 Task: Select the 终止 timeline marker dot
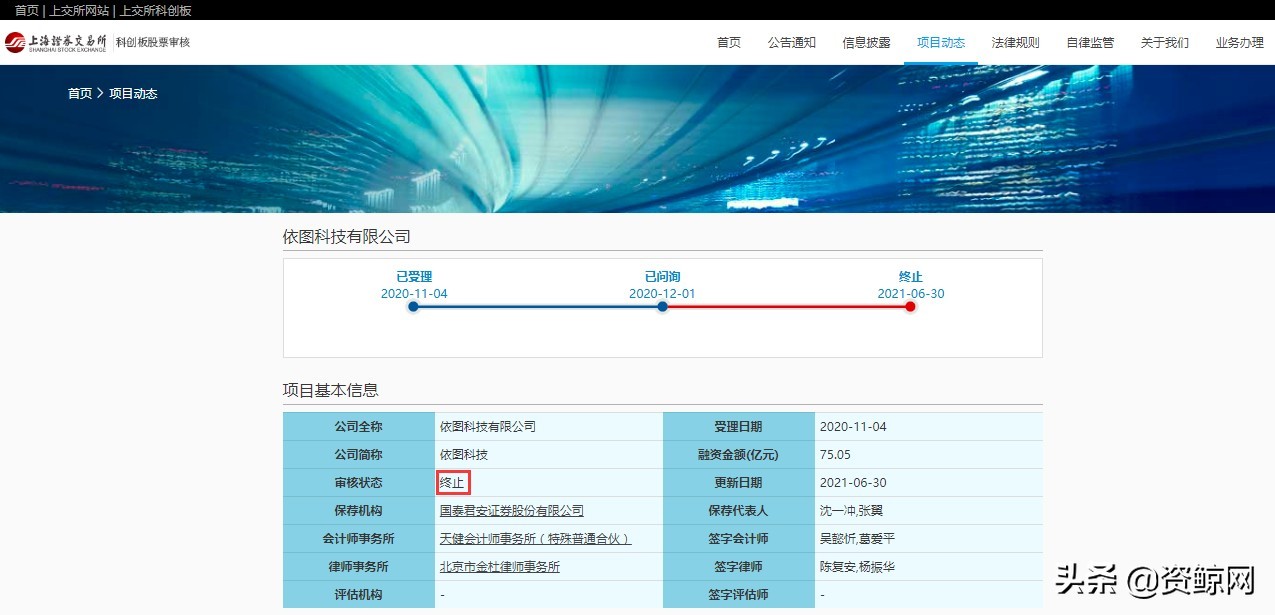909,307
